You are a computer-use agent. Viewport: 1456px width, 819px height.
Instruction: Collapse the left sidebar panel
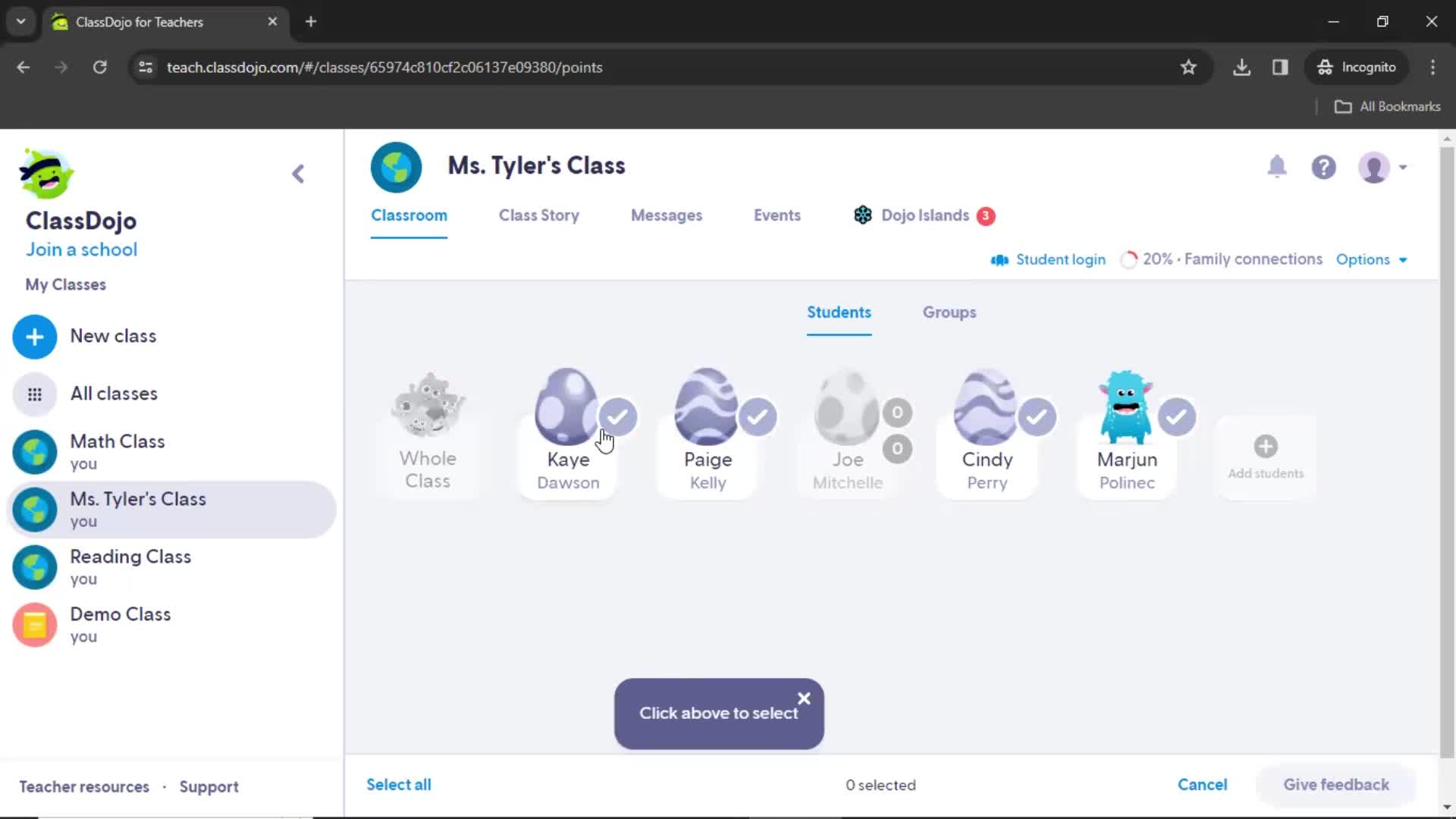pos(298,173)
